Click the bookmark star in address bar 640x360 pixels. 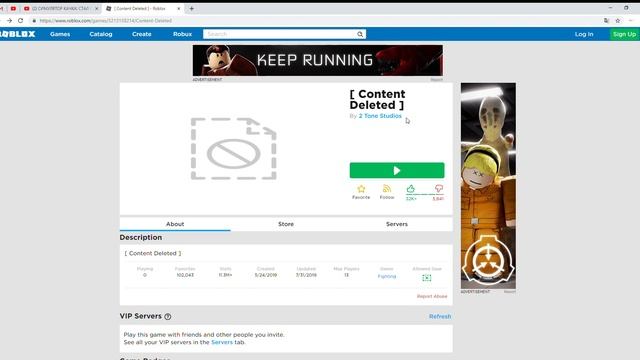[618, 20]
